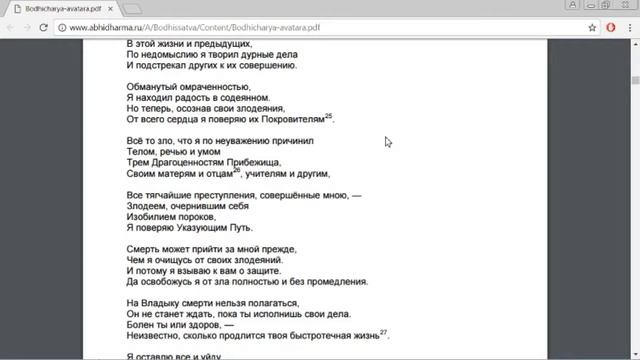Click the line 'Злодеем, очернившим себя'
The width and height of the screenshot is (640, 360).
coord(187,206)
